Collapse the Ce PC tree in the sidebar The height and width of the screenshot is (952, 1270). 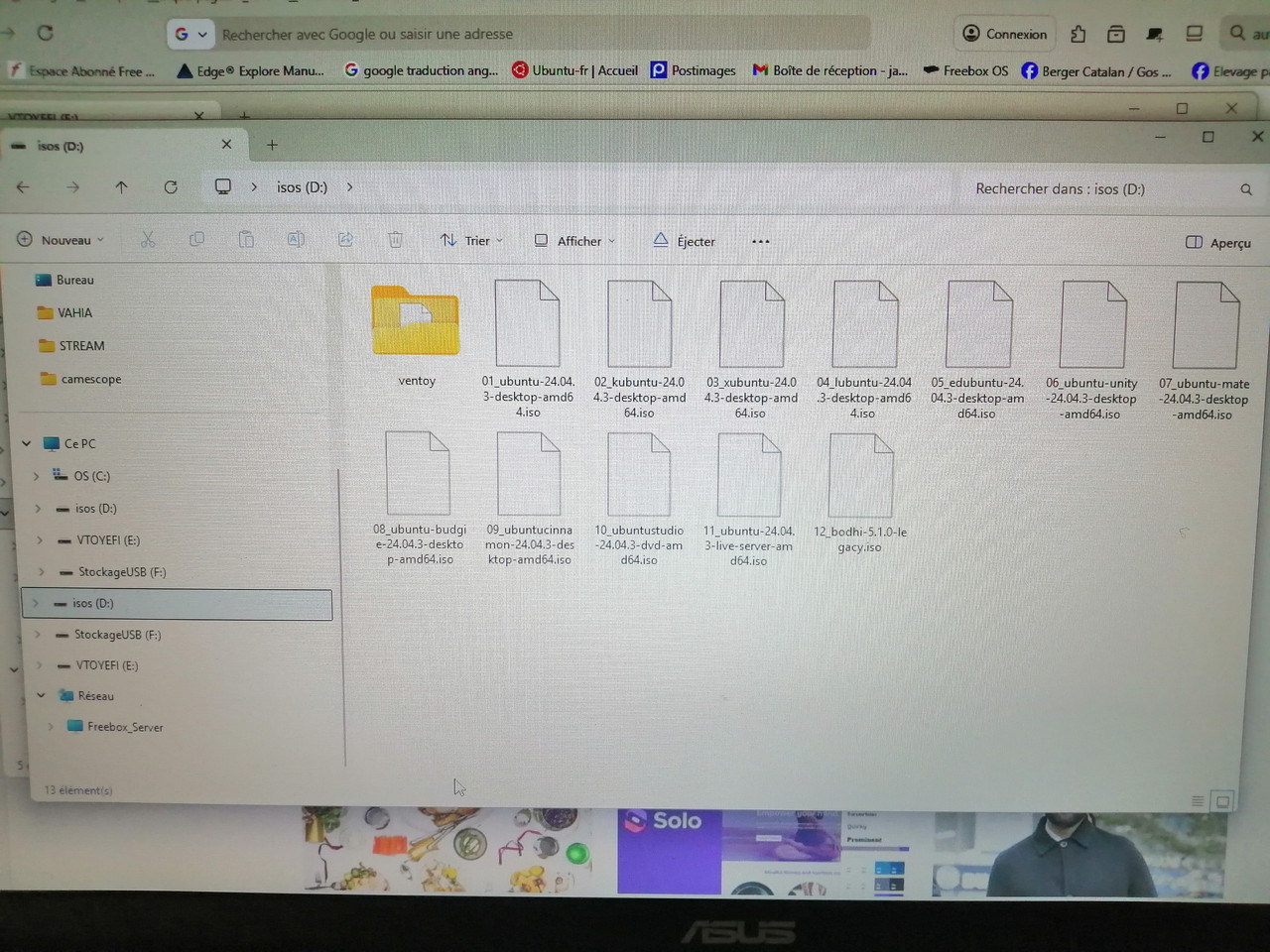(26, 443)
